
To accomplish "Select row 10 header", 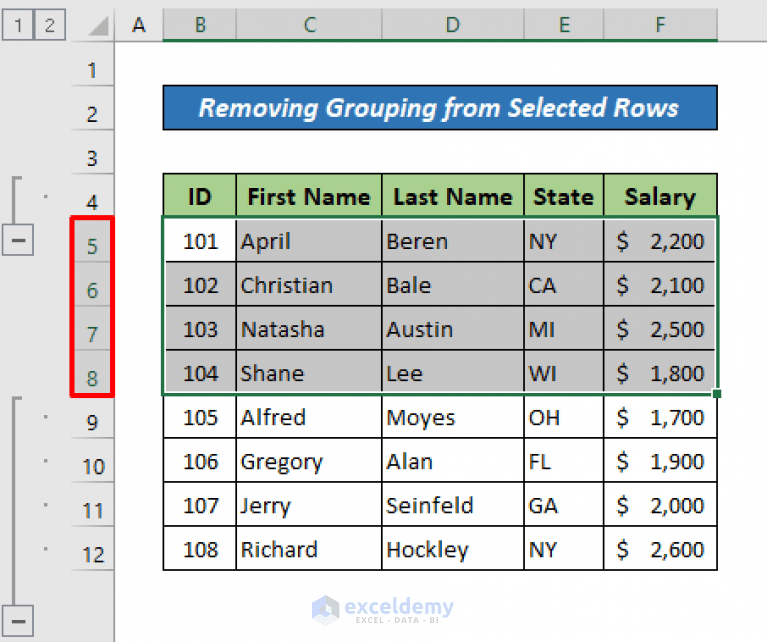I will [x=92, y=461].
